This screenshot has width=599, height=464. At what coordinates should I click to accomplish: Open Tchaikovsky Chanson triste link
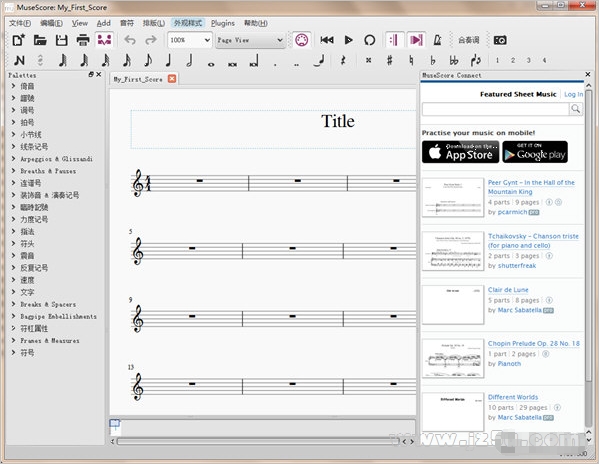(x=533, y=241)
